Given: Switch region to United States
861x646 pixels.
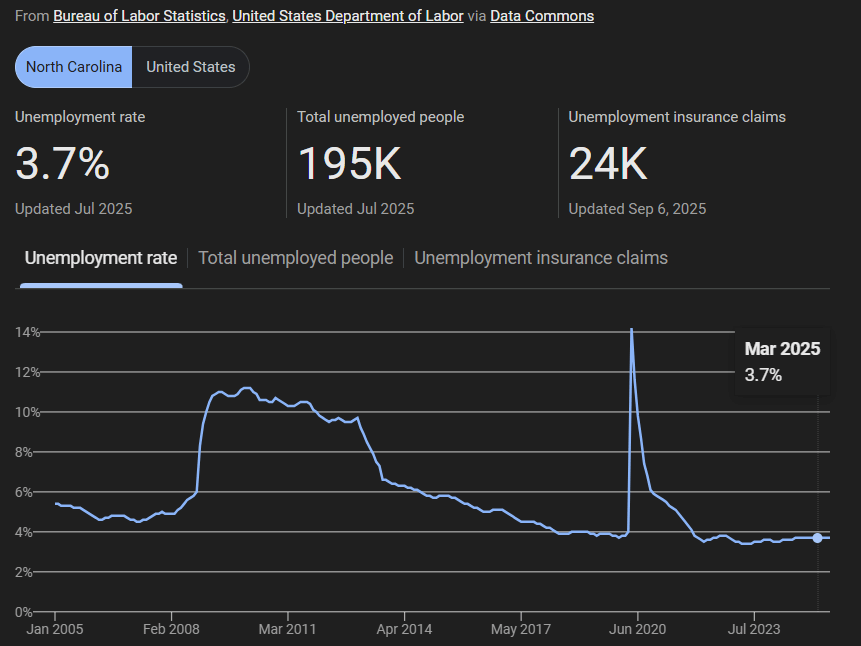Looking at the screenshot, I should click(190, 67).
